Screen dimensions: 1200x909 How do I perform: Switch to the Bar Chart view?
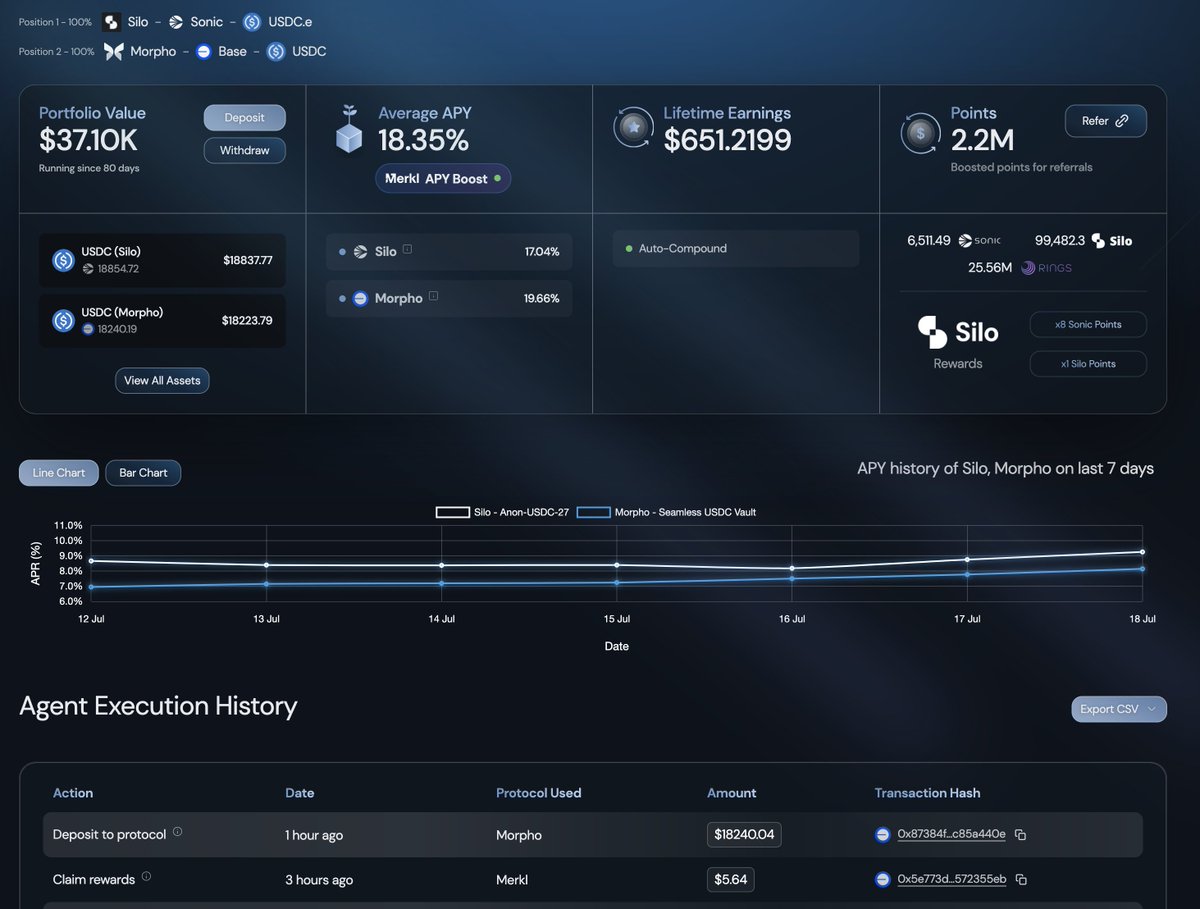(143, 473)
